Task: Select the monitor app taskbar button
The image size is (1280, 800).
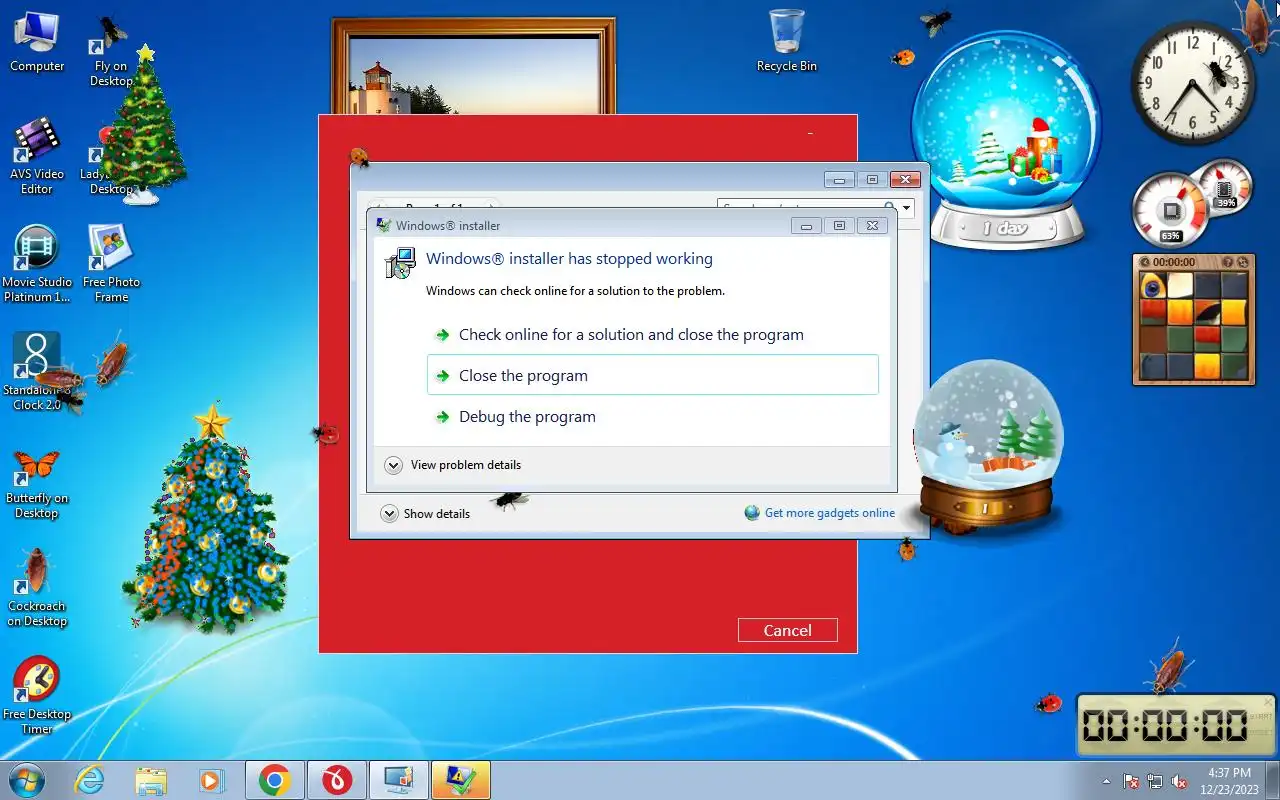Action: pos(399,780)
